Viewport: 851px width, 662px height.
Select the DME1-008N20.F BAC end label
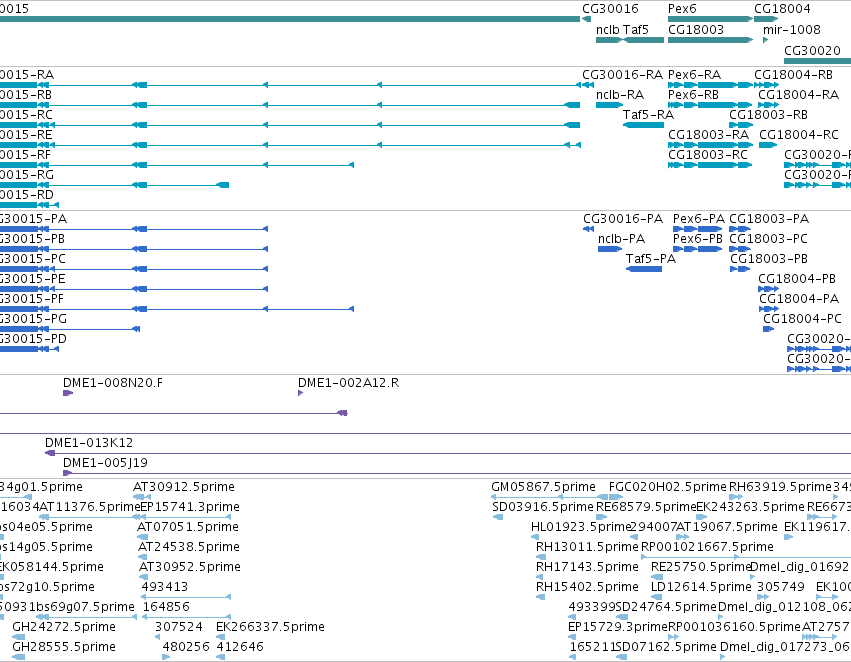[113, 383]
